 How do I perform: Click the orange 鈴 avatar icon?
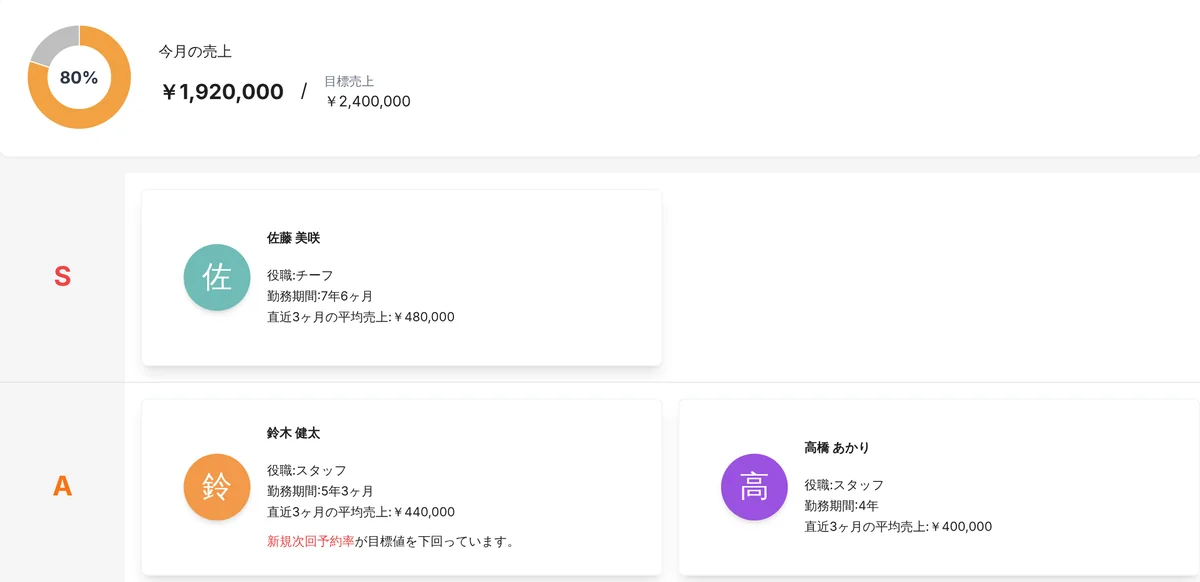[217, 487]
